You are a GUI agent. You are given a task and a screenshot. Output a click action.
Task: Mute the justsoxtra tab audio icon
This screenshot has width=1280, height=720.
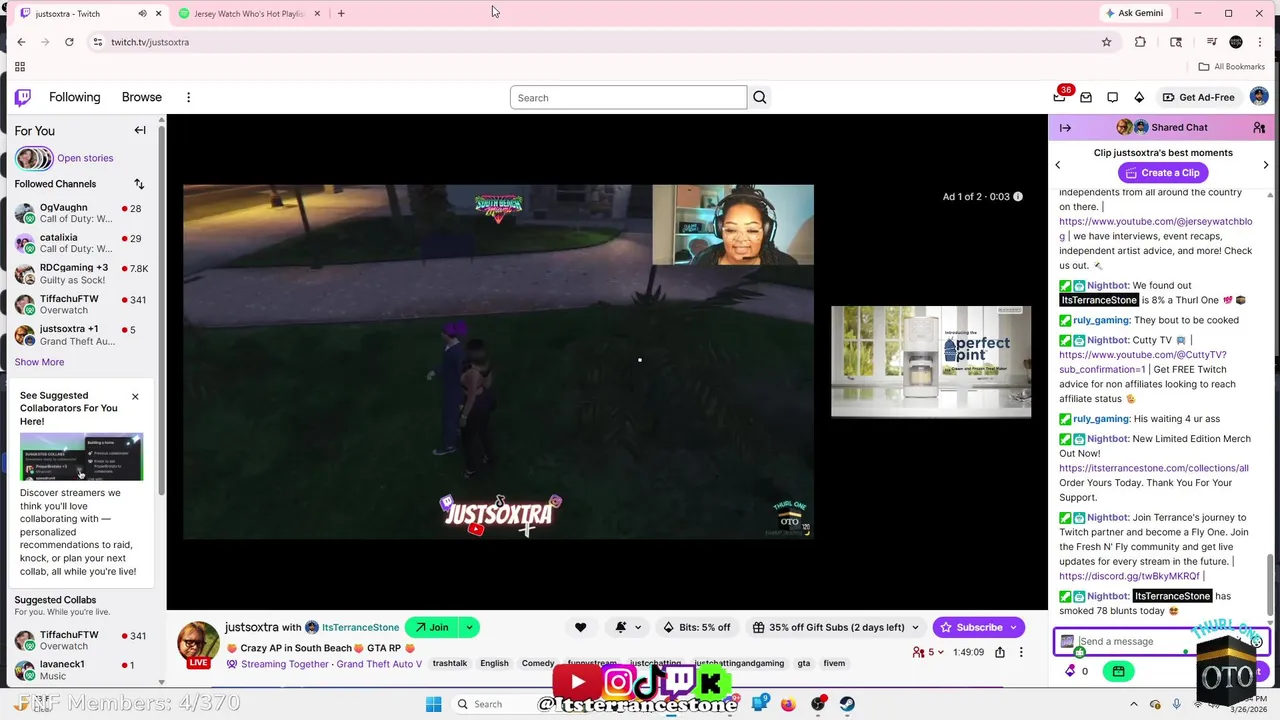coord(142,14)
